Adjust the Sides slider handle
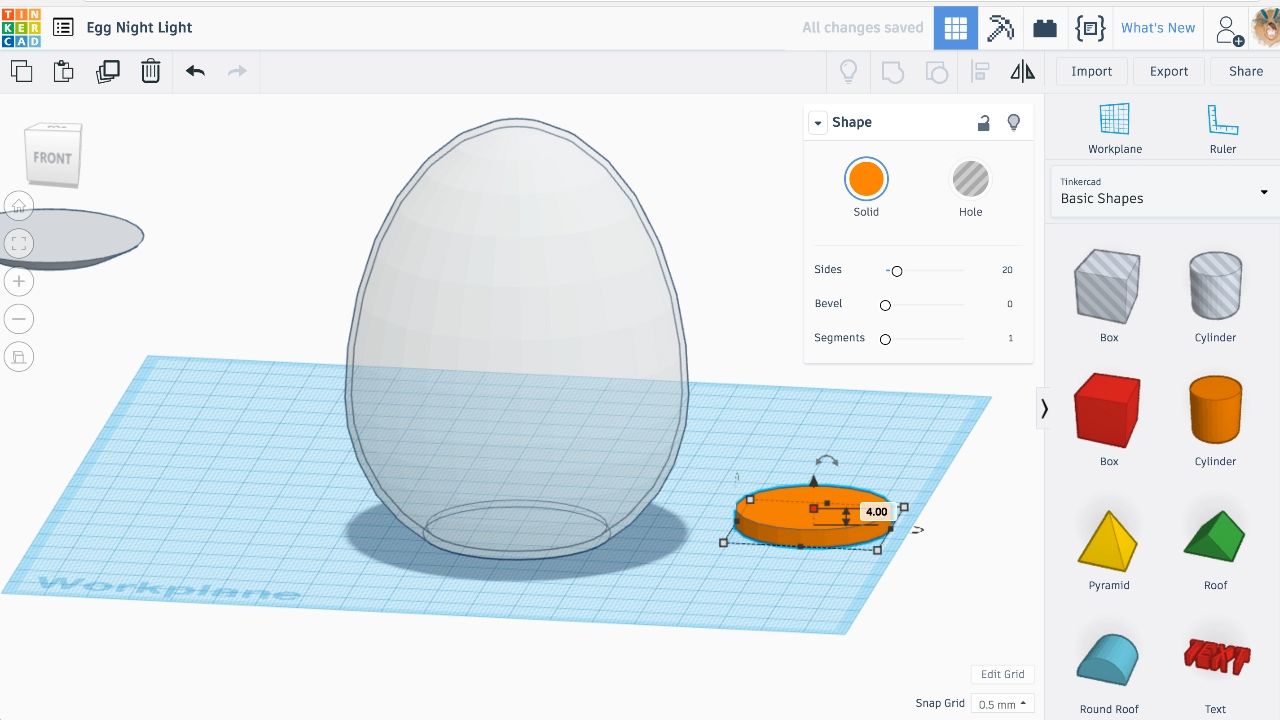 point(897,271)
